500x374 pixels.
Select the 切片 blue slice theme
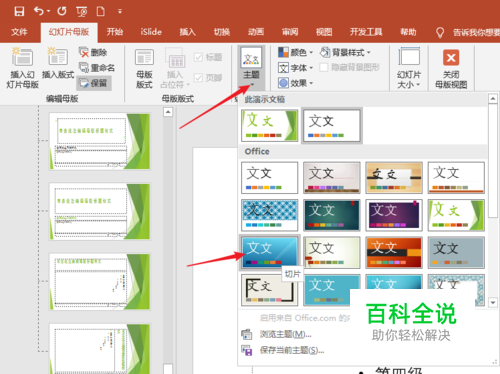(x=269, y=252)
